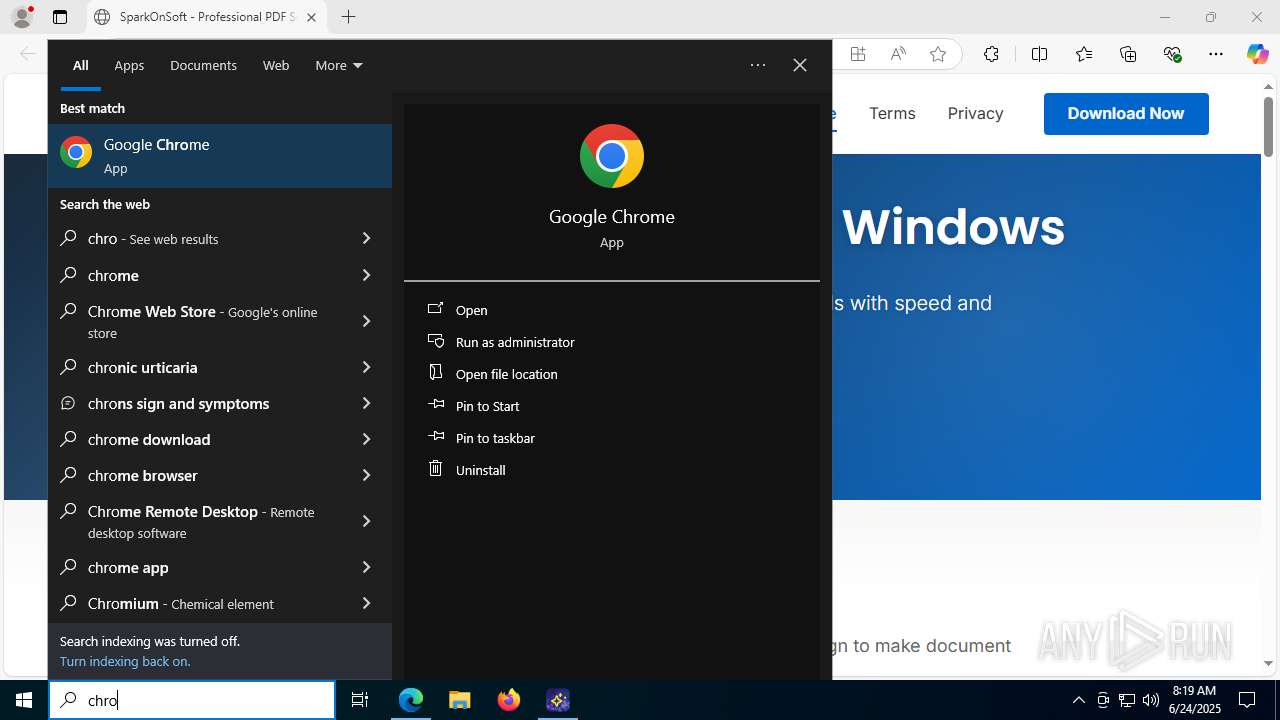Screen dimensions: 1280x720
Task: Expand arrow for 'chrome download' suggestion
Action: (x=366, y=439)
